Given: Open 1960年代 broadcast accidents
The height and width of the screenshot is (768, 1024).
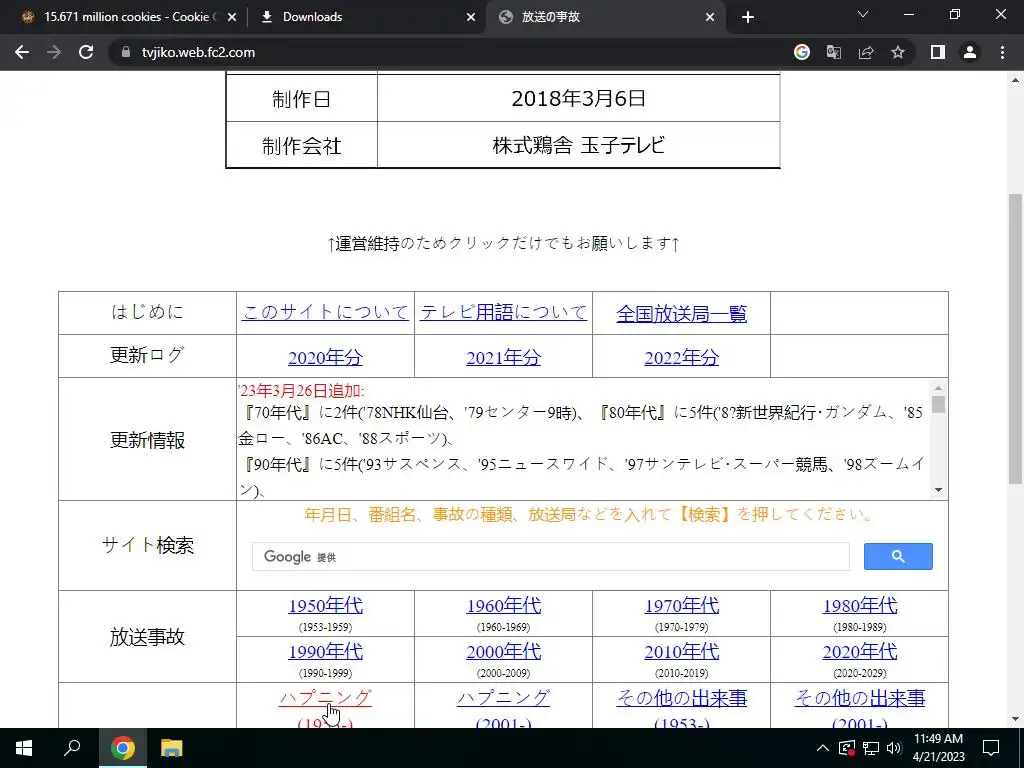Looking at the screenshot, I should tap(504, 605).
